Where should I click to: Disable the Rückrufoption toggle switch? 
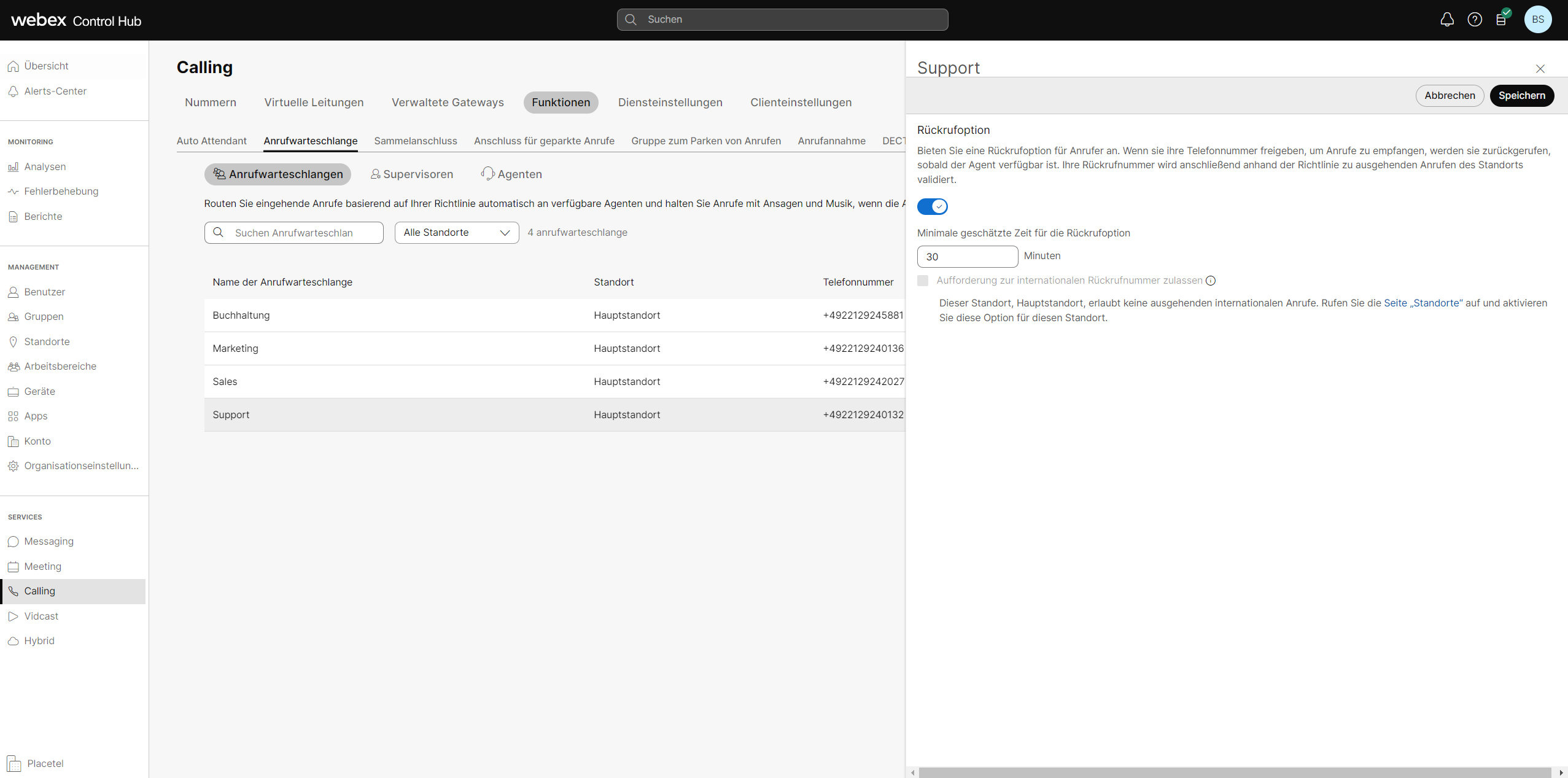(932, 206)
